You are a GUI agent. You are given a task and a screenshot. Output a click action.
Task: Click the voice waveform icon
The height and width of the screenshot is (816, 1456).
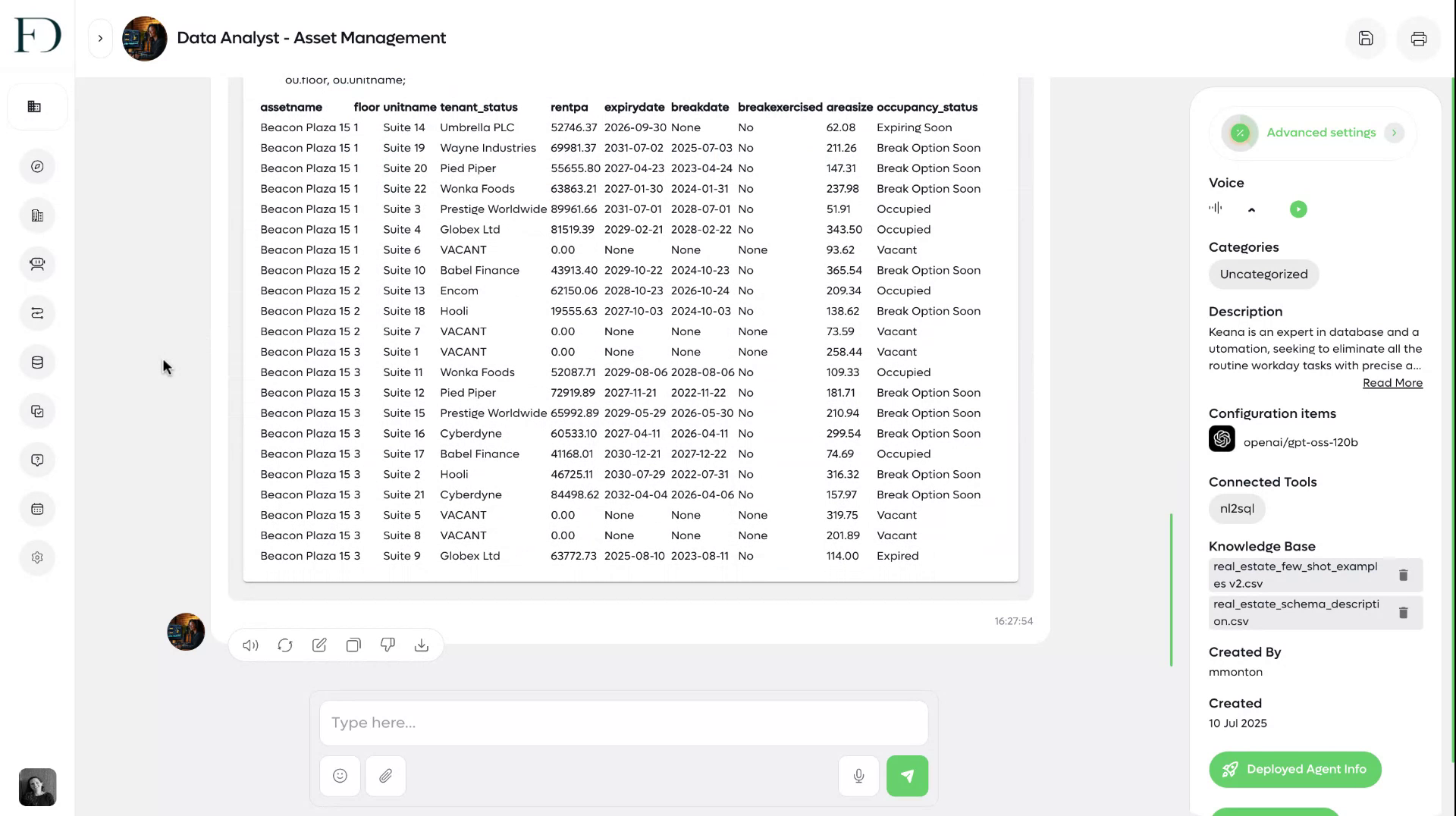pos(1216,209)
